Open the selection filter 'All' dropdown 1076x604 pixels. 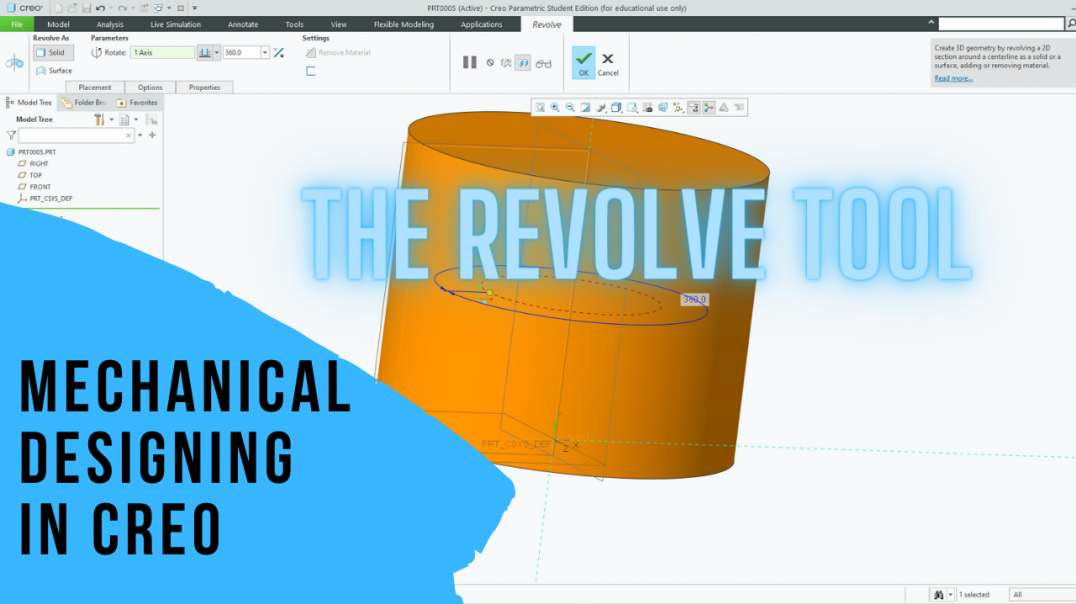point(1042,594)
